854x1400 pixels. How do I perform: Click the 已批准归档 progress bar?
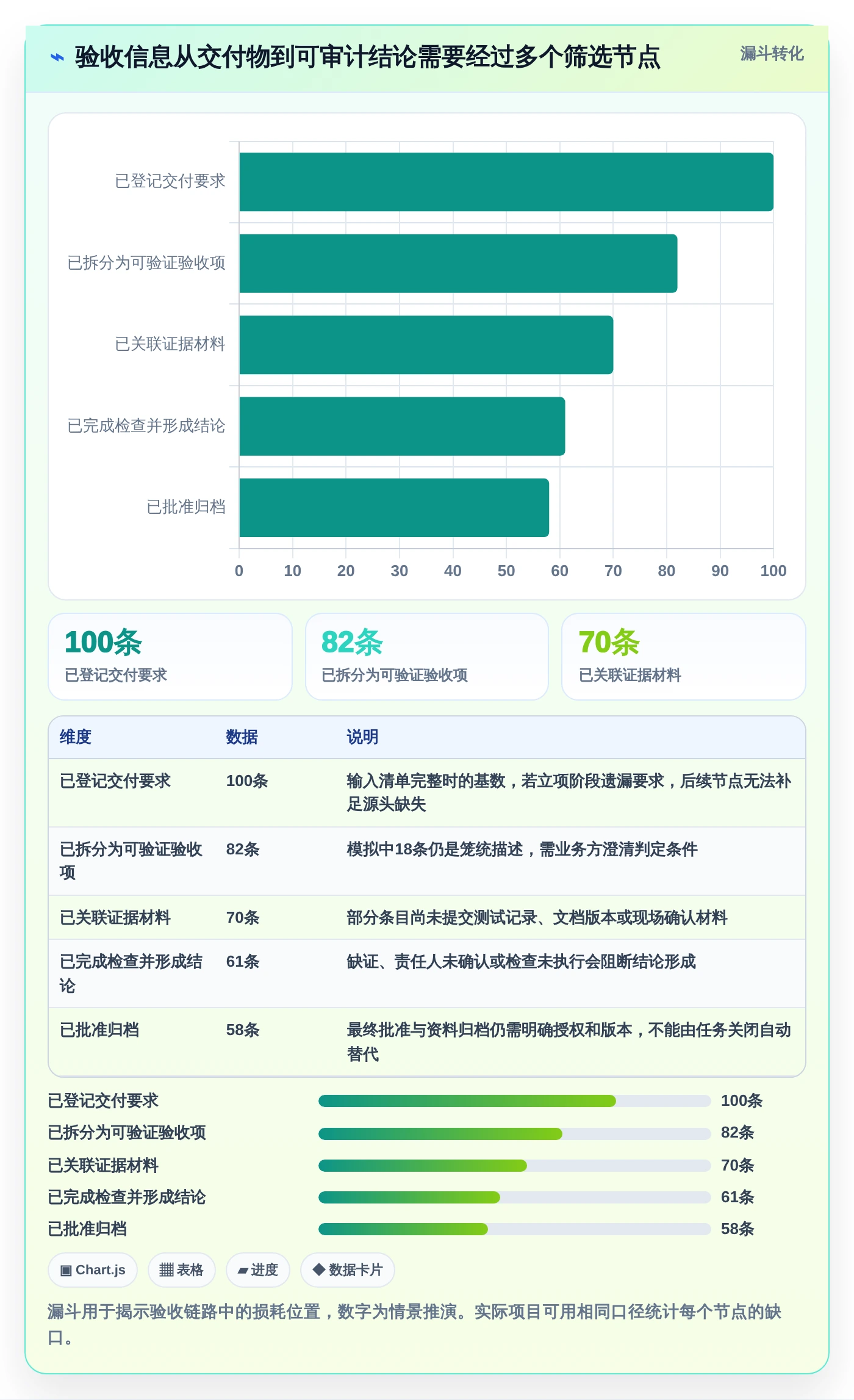[x=514, y=1229]
